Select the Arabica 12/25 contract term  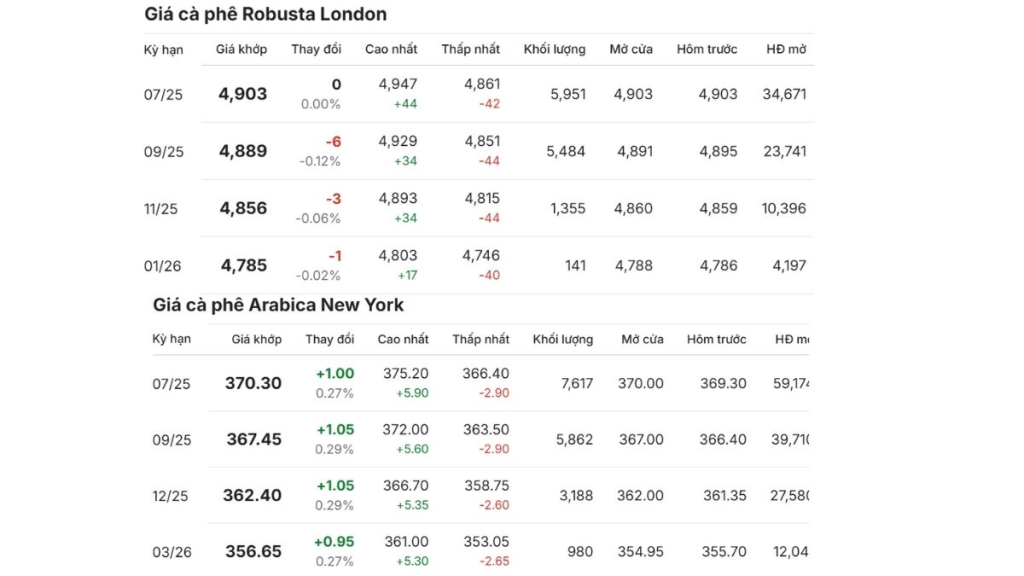point(172,495)
